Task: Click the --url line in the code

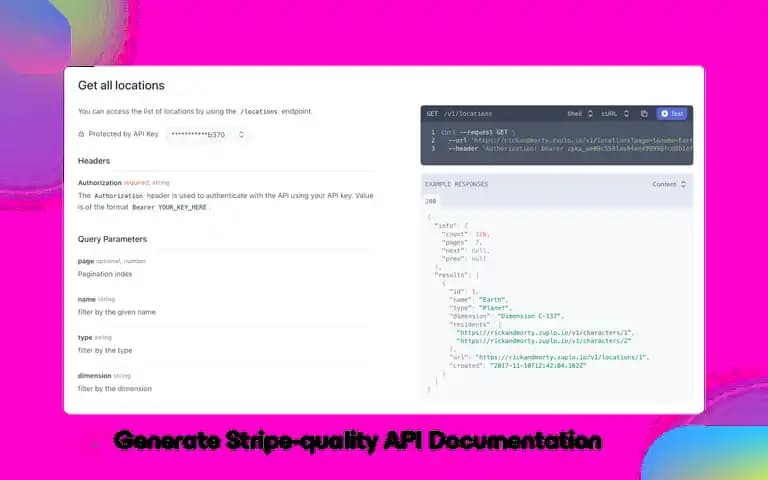Action: (x=570, y=140)
